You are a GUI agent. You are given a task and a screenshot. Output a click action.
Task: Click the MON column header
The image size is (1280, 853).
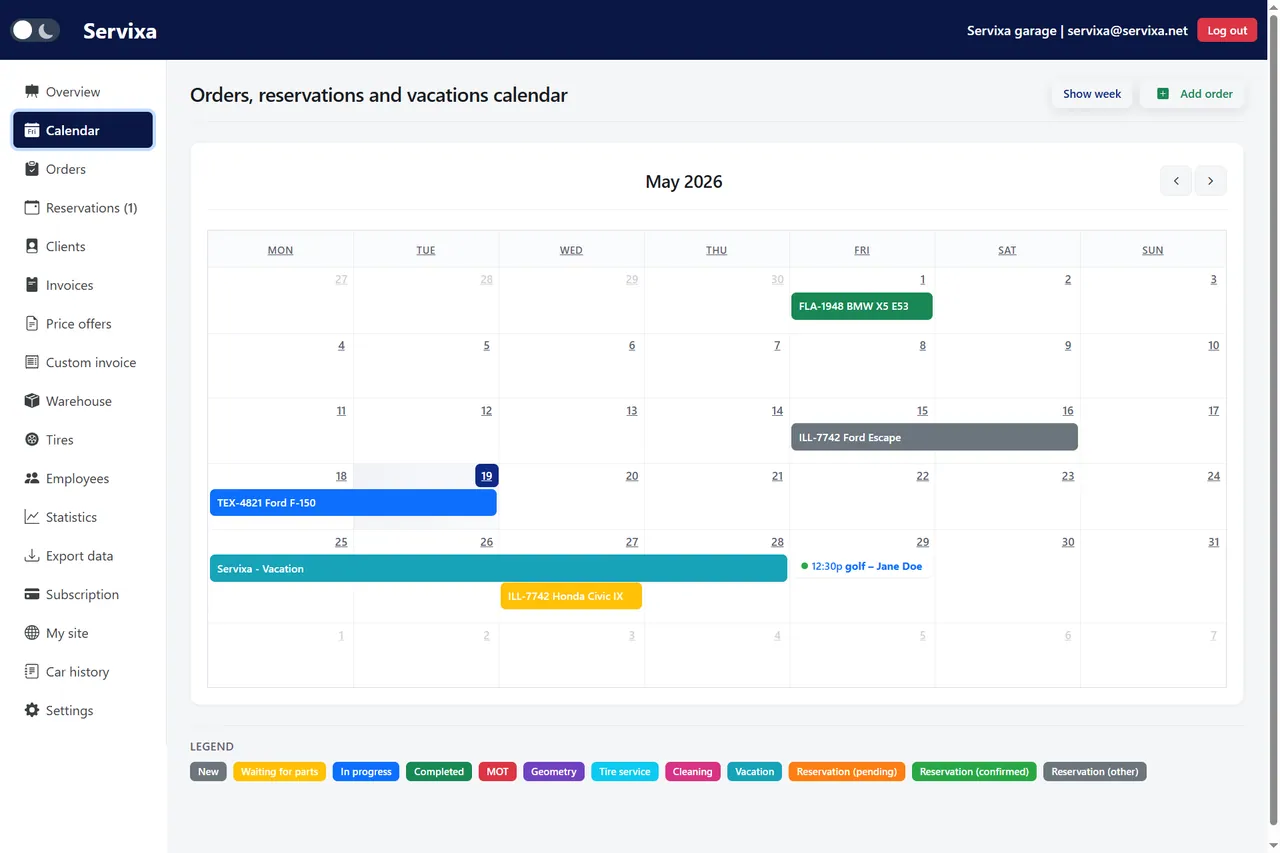(x=280, y=250)
